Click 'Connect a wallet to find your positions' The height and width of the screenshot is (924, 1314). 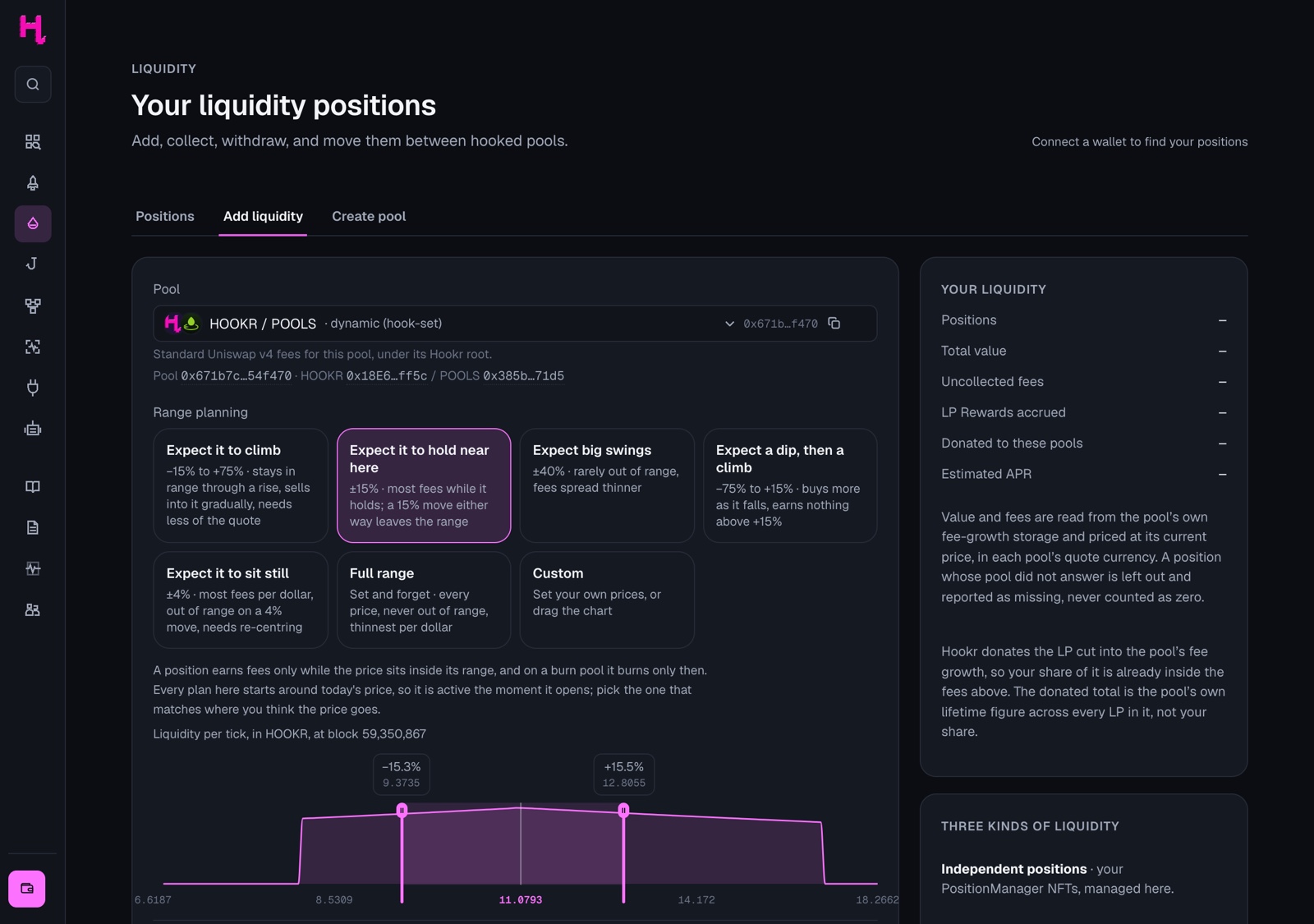pos(1140,141)
